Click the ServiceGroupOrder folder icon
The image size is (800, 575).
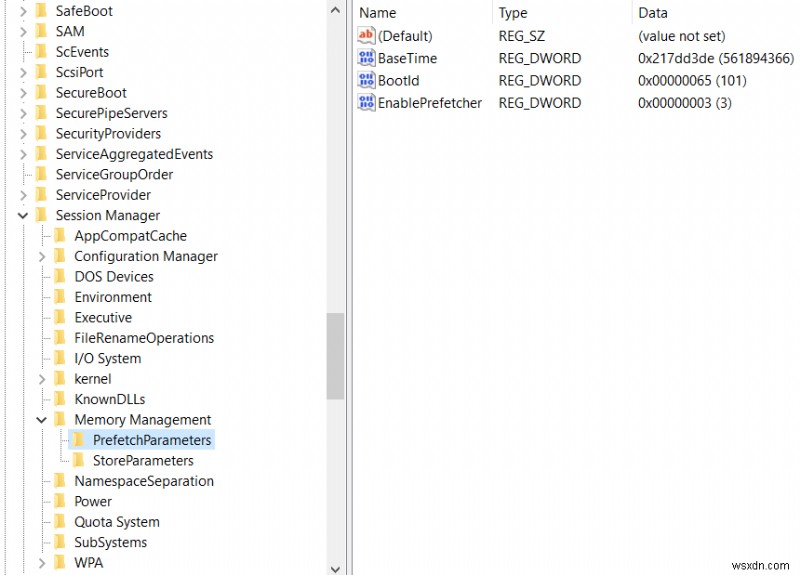click(41, 174)
